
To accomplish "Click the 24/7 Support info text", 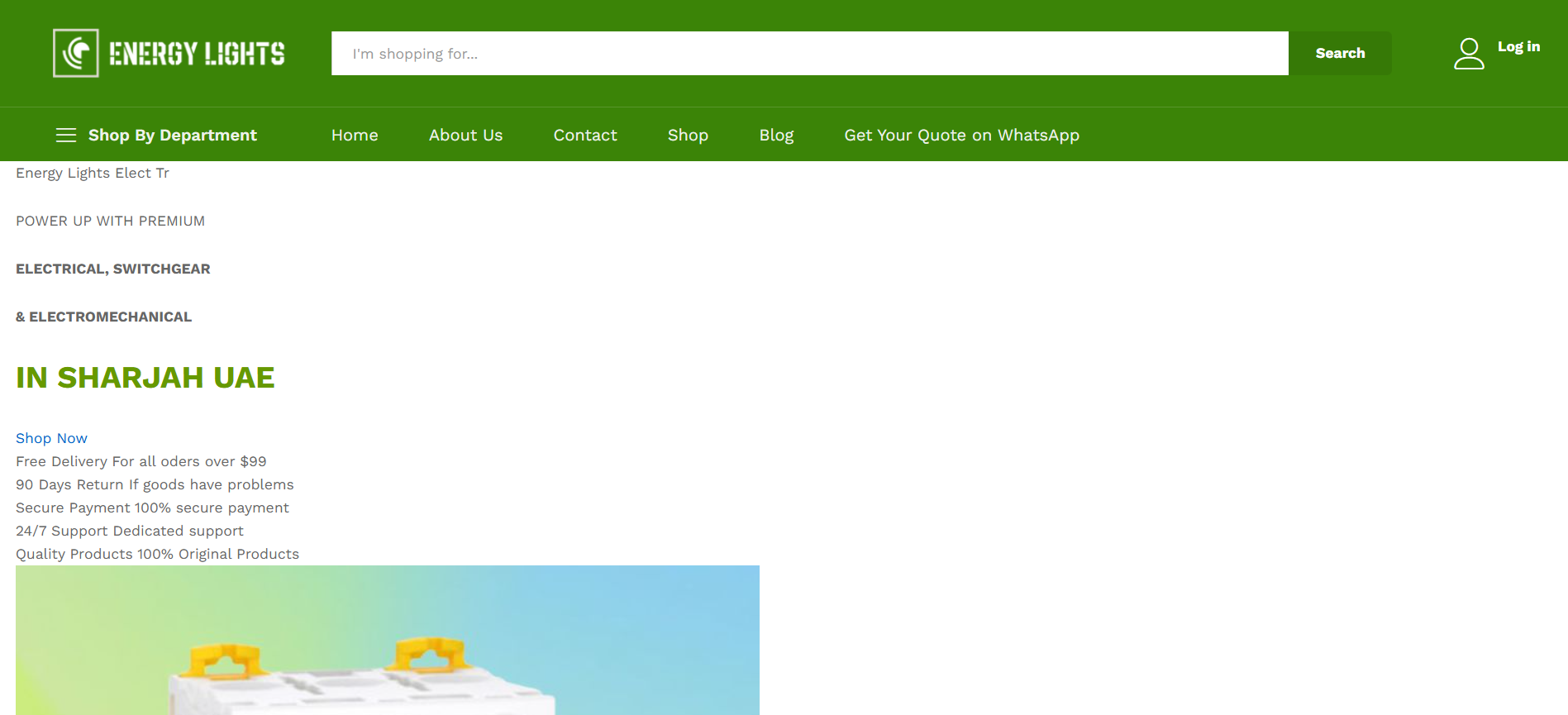I will [x=130, y=531].
